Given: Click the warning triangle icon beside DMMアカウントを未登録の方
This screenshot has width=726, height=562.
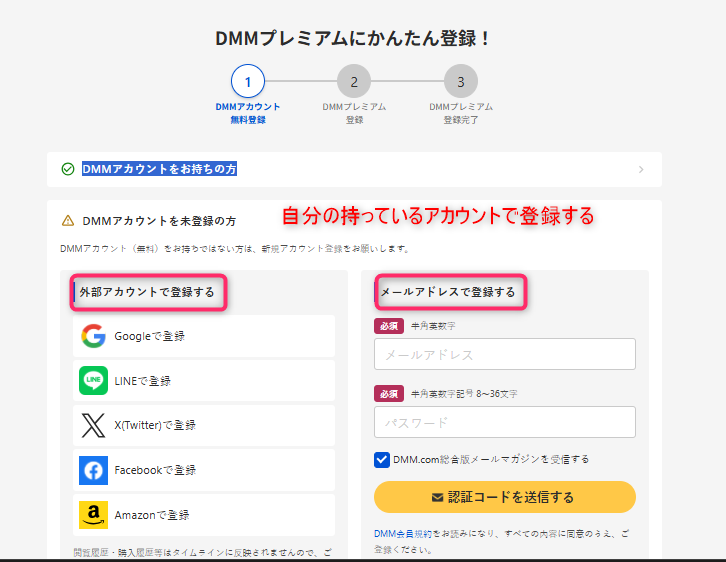Looking at the screenshot, I should coord(68,220).
